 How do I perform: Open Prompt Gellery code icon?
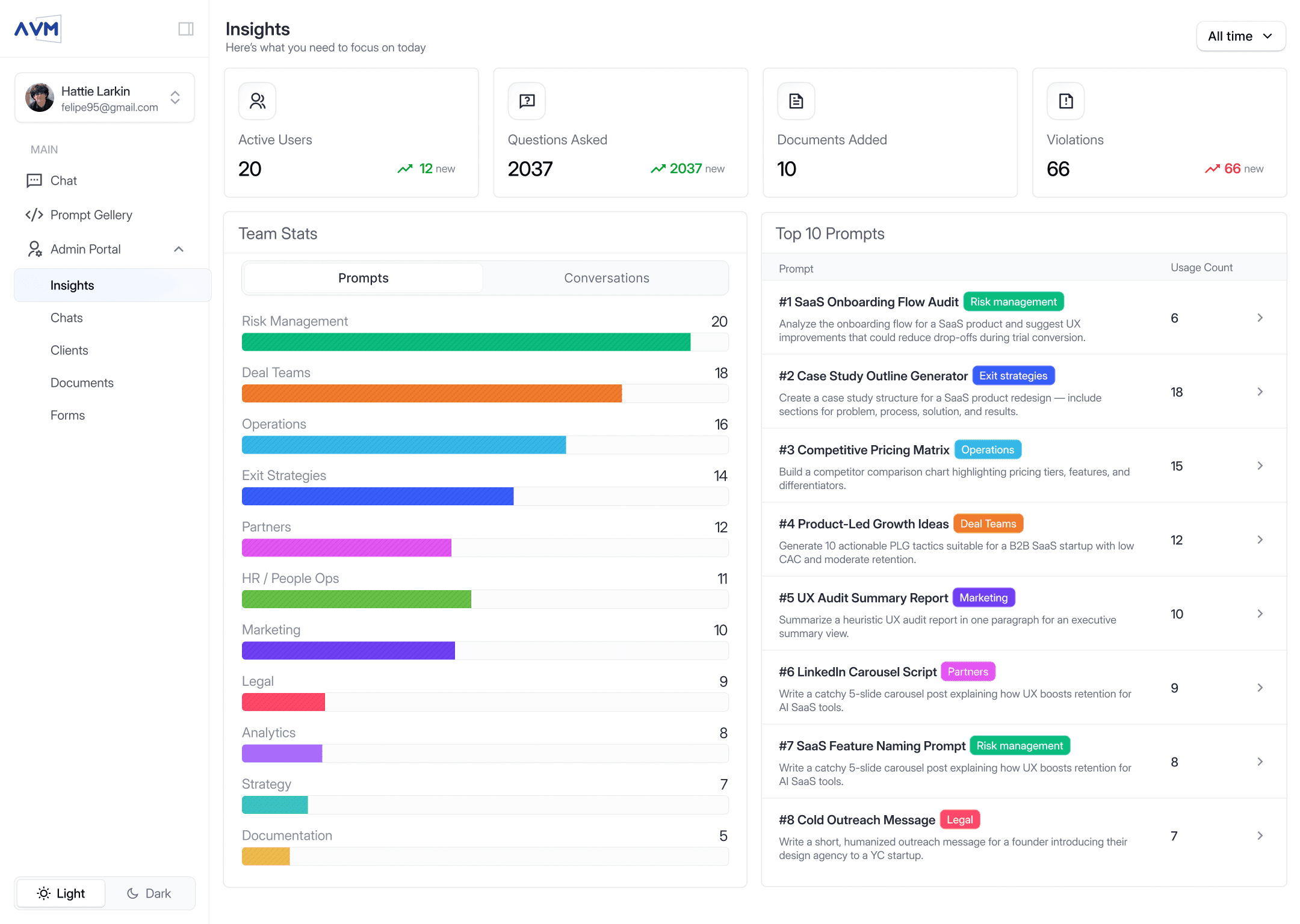(34, 215)
